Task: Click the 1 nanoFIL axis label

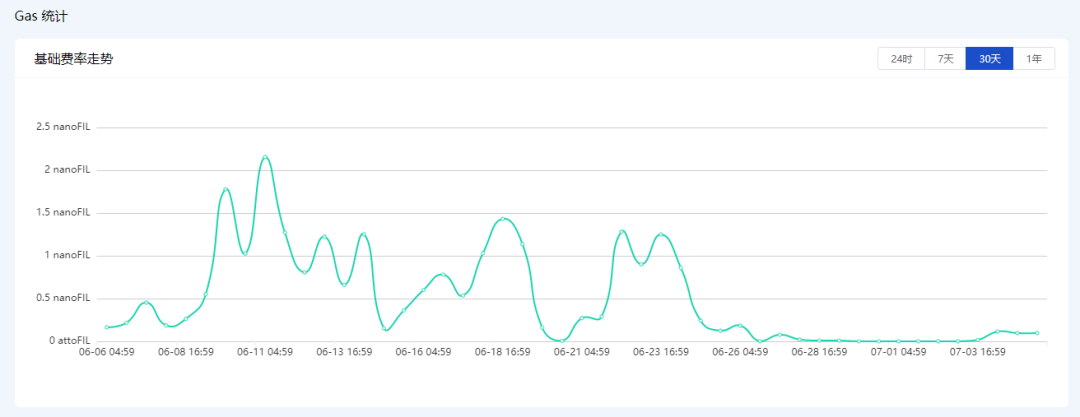Action: 67,255
